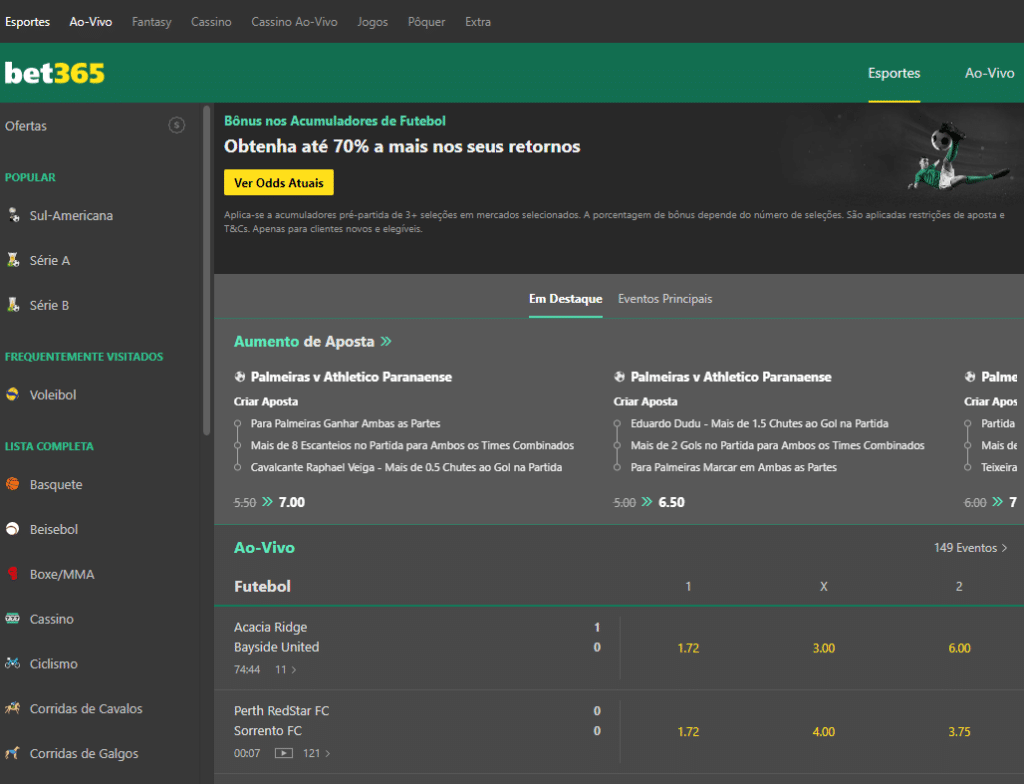The width and height of the screenshot is (1024, 784).
Task: Switch to the Eventos Principais tab
Action: pos(665,299)
